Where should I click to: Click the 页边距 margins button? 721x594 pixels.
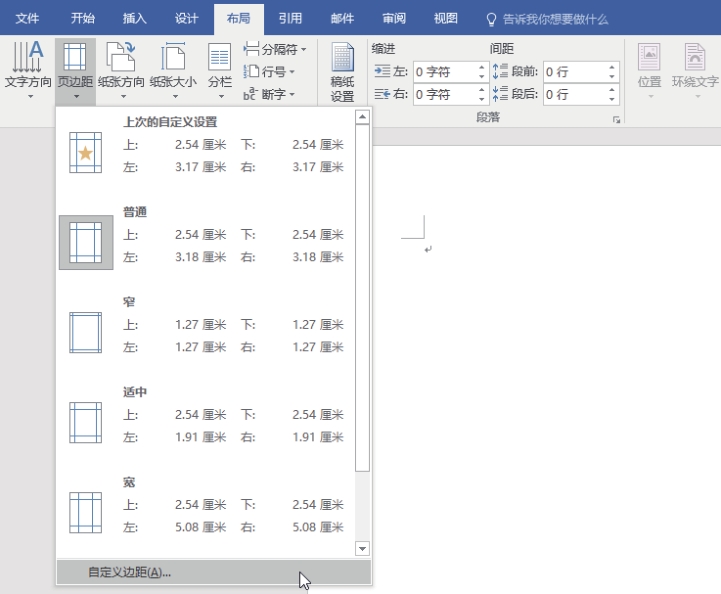[75, 70]
